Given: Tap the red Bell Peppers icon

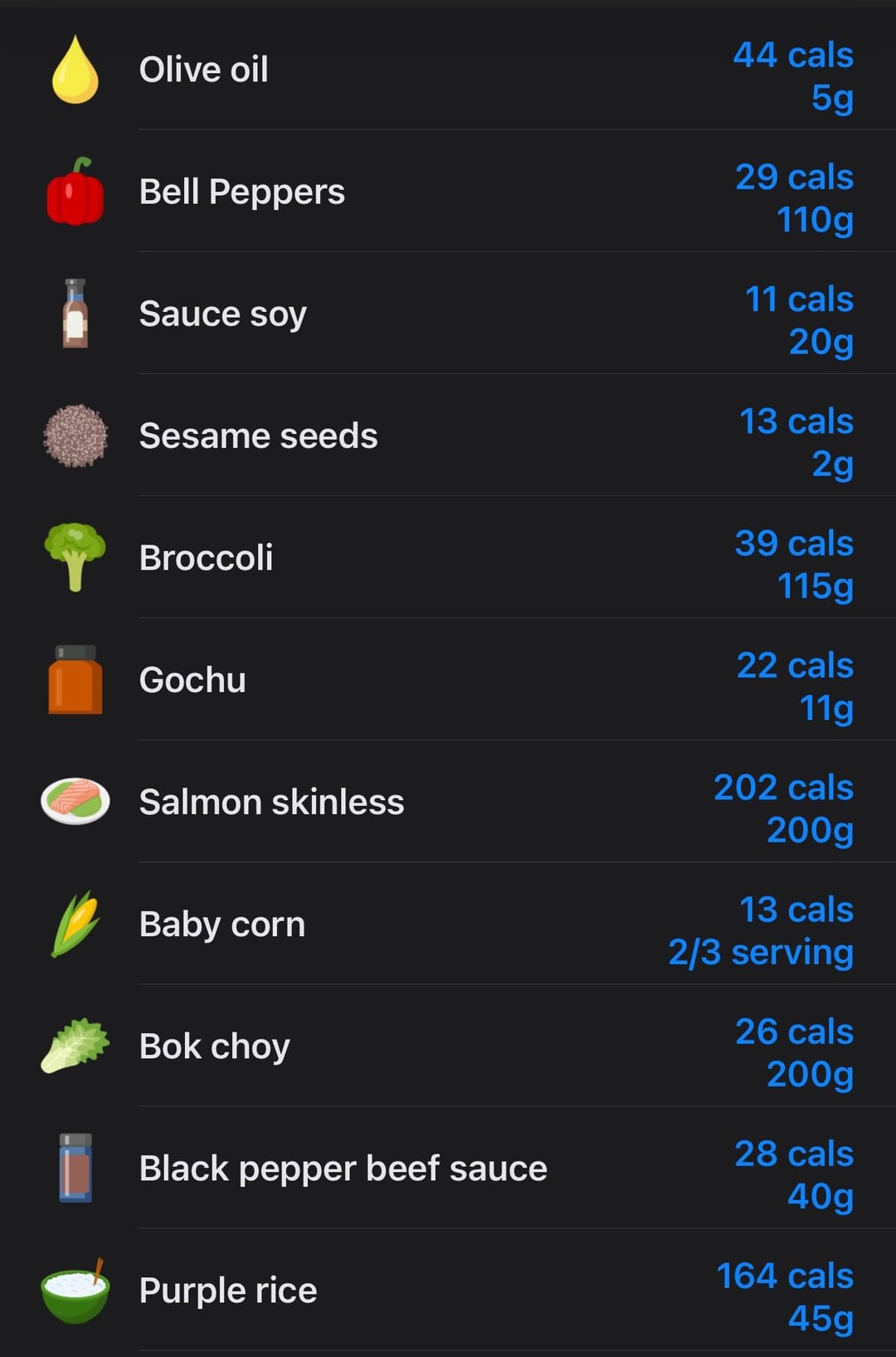Looking at the screenshot, I should (x=75, y=191).
